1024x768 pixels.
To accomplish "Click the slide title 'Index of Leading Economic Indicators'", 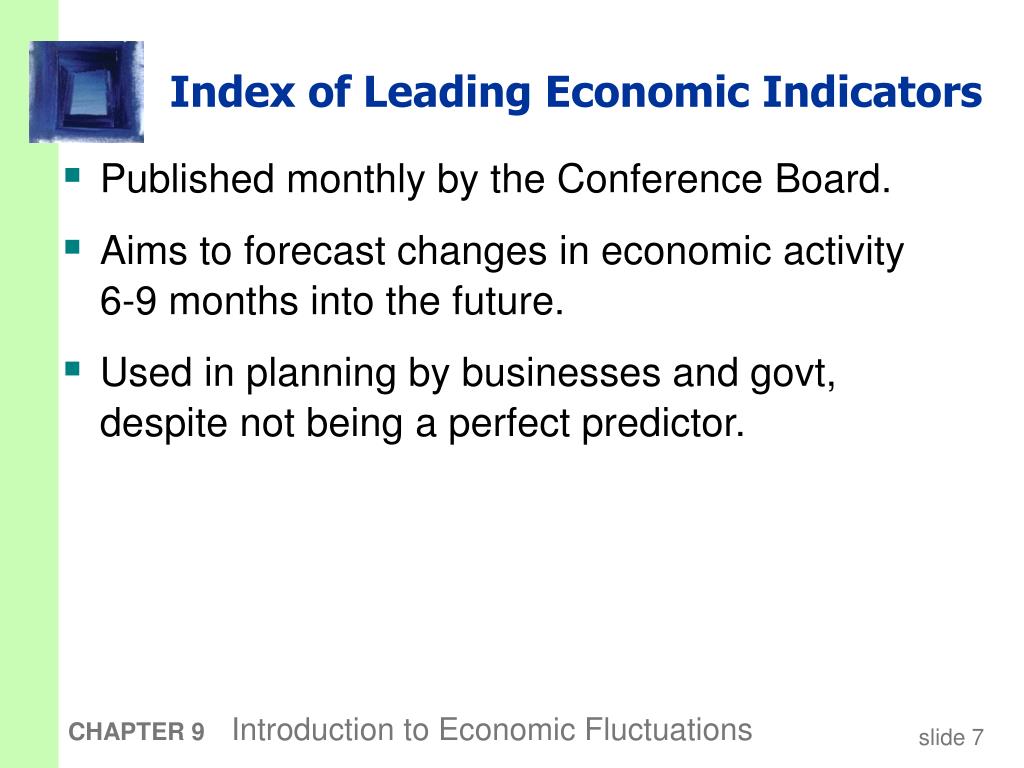I will (575, 92).
